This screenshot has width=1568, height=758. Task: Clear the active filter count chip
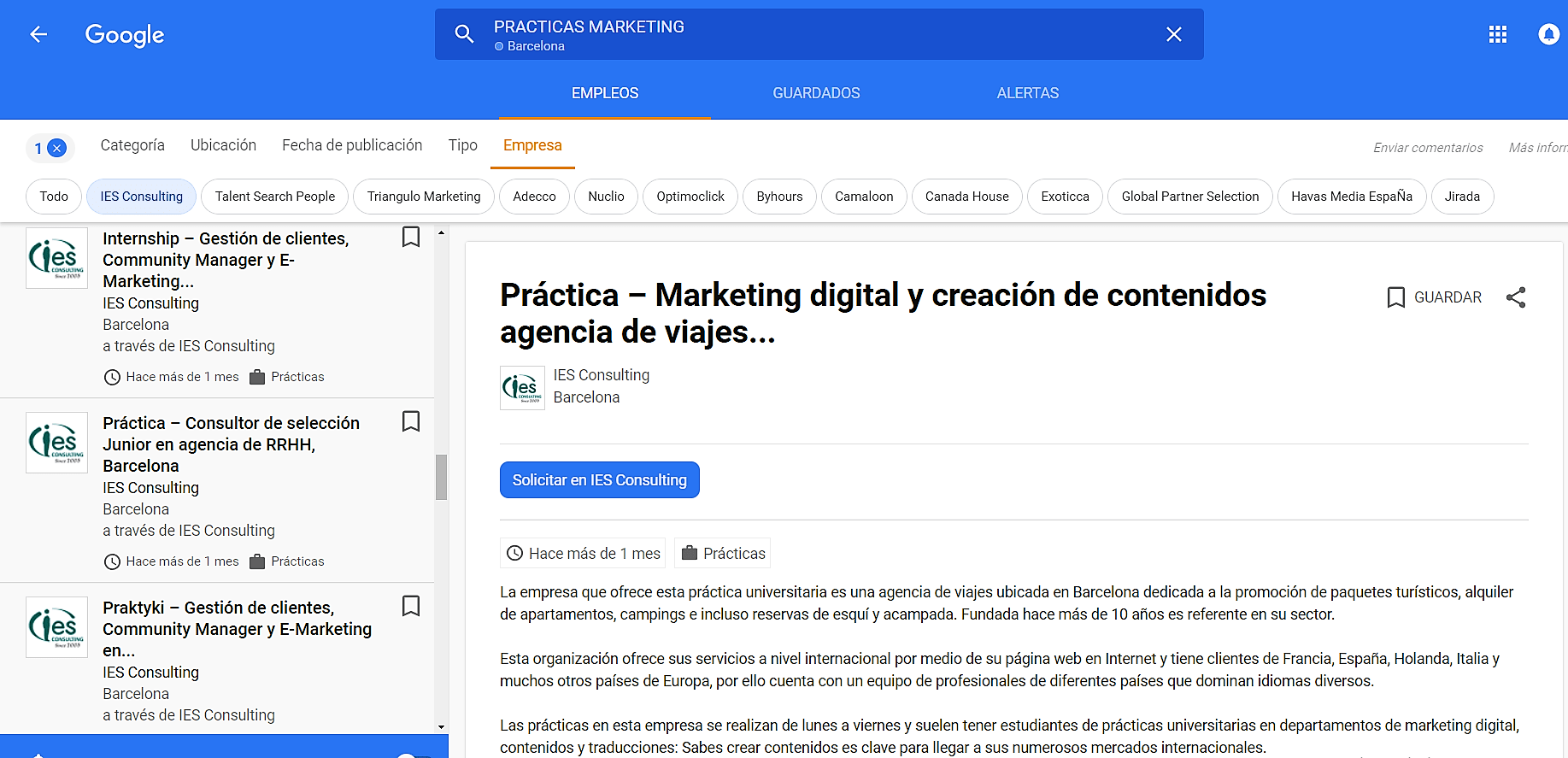56,149
